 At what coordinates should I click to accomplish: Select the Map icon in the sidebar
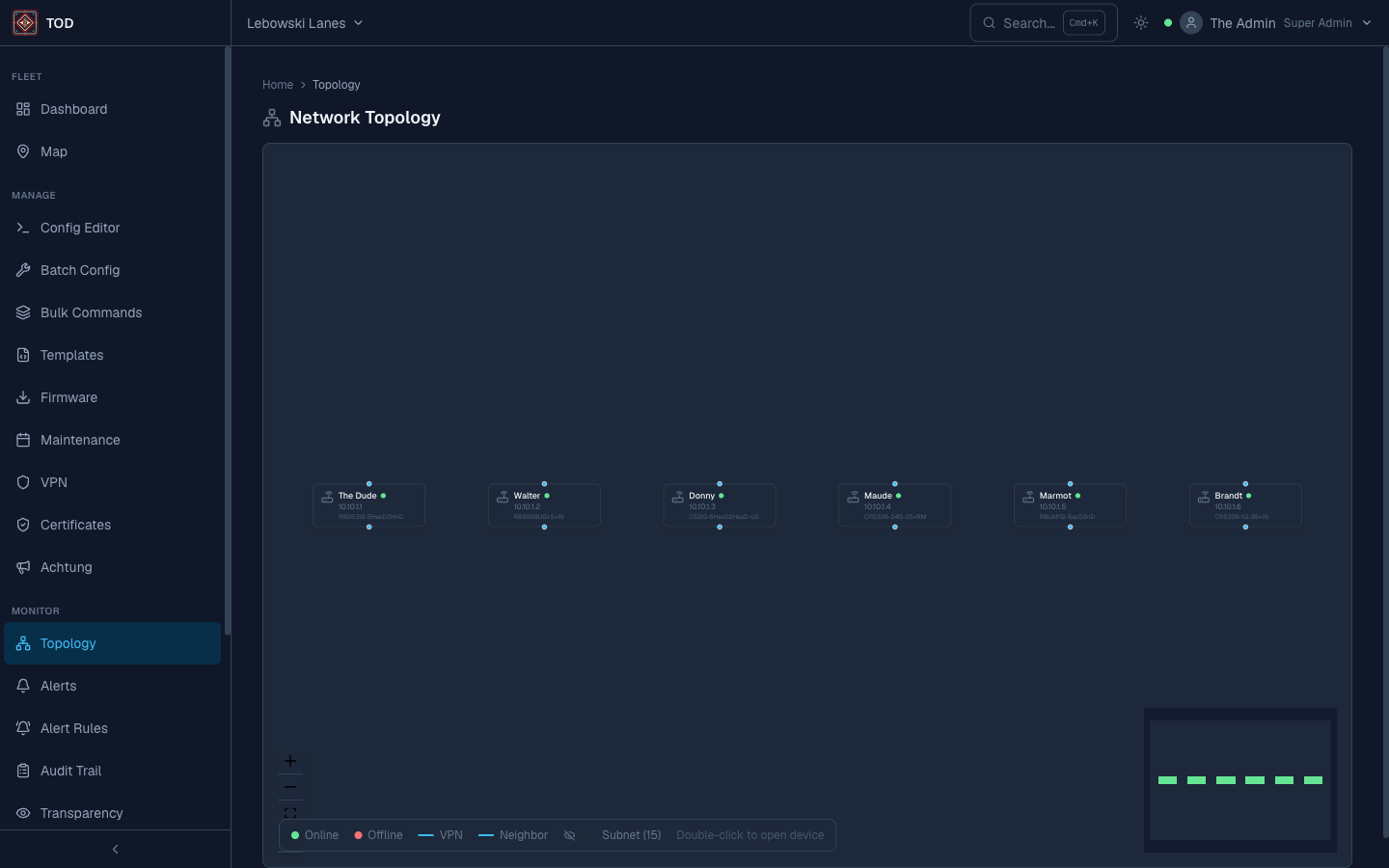tap(23, 151)
